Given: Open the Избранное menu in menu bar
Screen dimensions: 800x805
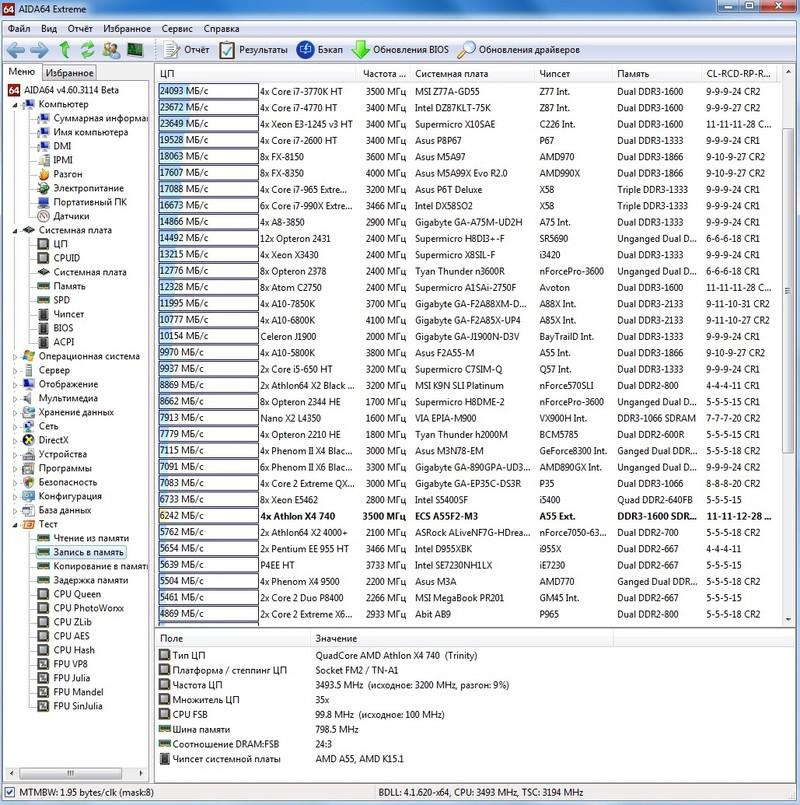Looking at the screenshot, I should [127, 29].
